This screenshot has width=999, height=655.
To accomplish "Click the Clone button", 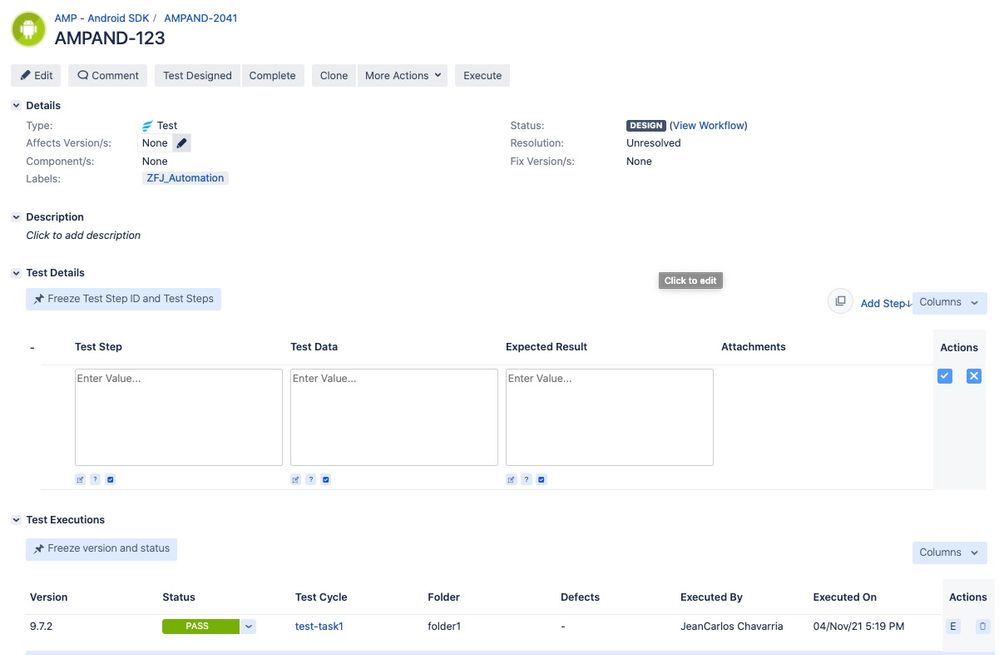I will pyautogui.click(x=334, y=75).
